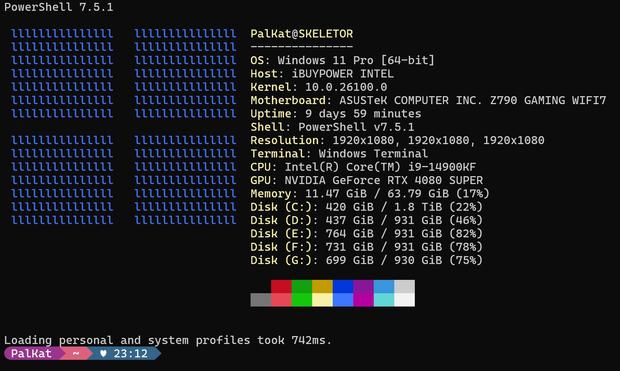Select the dark red swatch in the top row
Screen dimensions: 620x371
point(282,287)
